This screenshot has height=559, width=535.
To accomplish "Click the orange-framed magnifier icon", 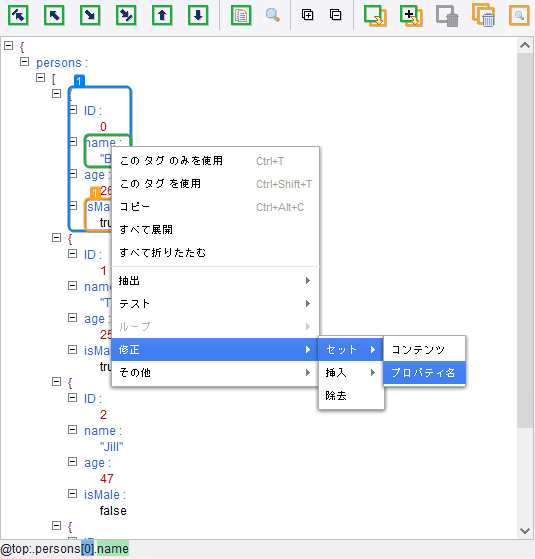I will click(x=519, y=15).
